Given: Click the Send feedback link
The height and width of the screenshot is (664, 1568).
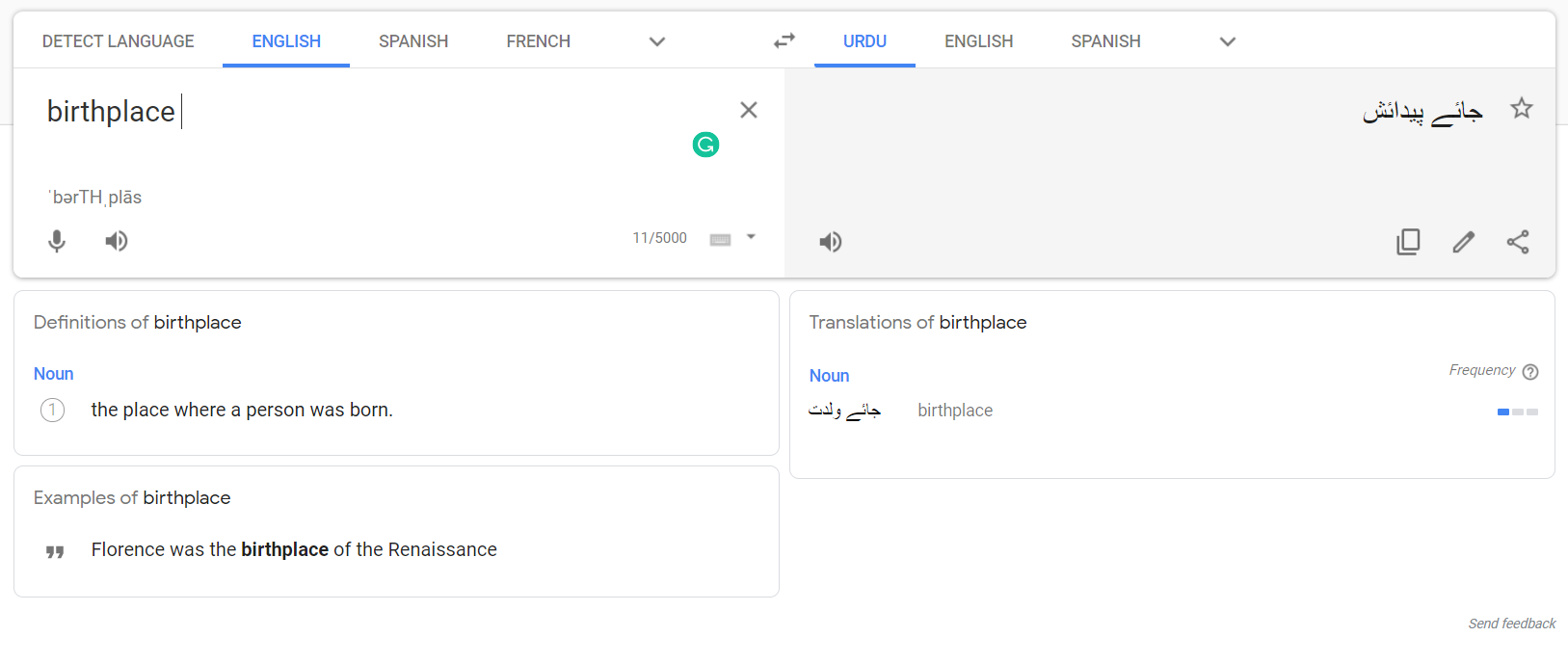Looking at the screenshot, I should pyautogui.click(x=1511, y=624).
